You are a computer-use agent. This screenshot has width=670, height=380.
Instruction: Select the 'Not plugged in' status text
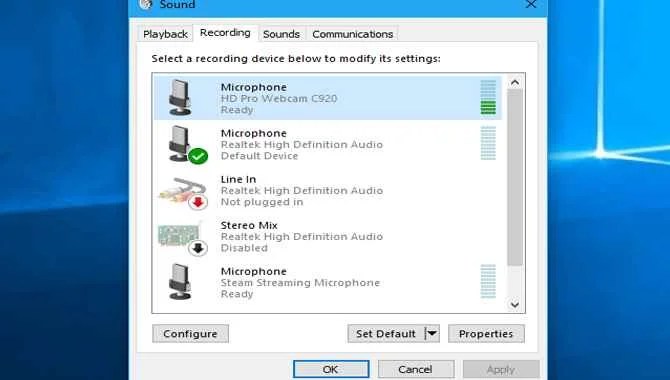pos(262,202)
